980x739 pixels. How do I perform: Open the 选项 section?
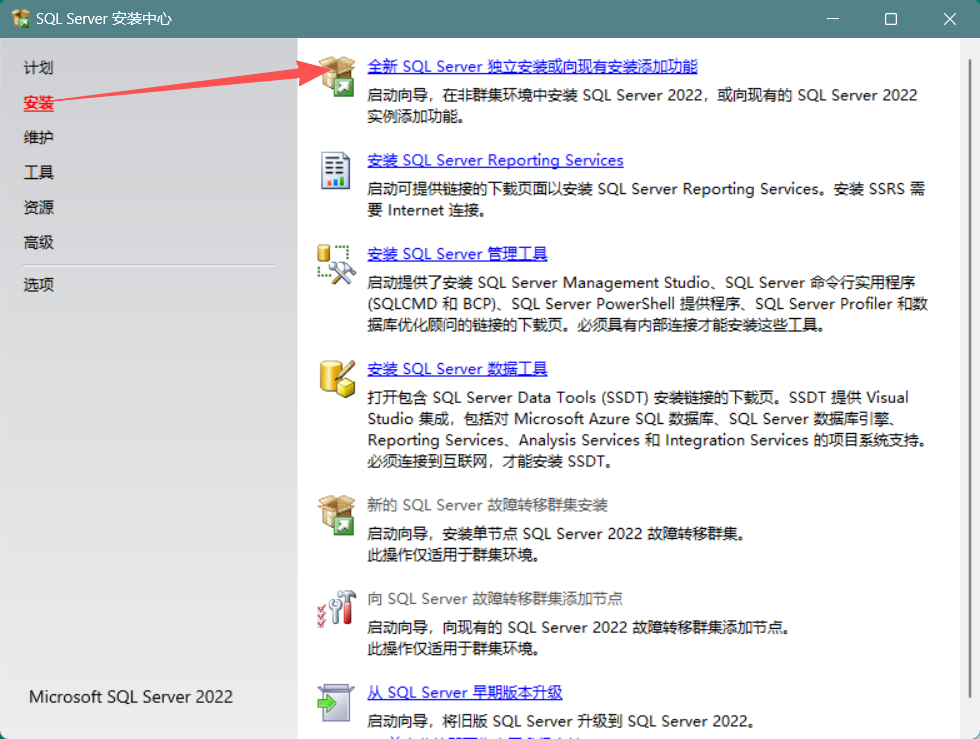point(39,285)
